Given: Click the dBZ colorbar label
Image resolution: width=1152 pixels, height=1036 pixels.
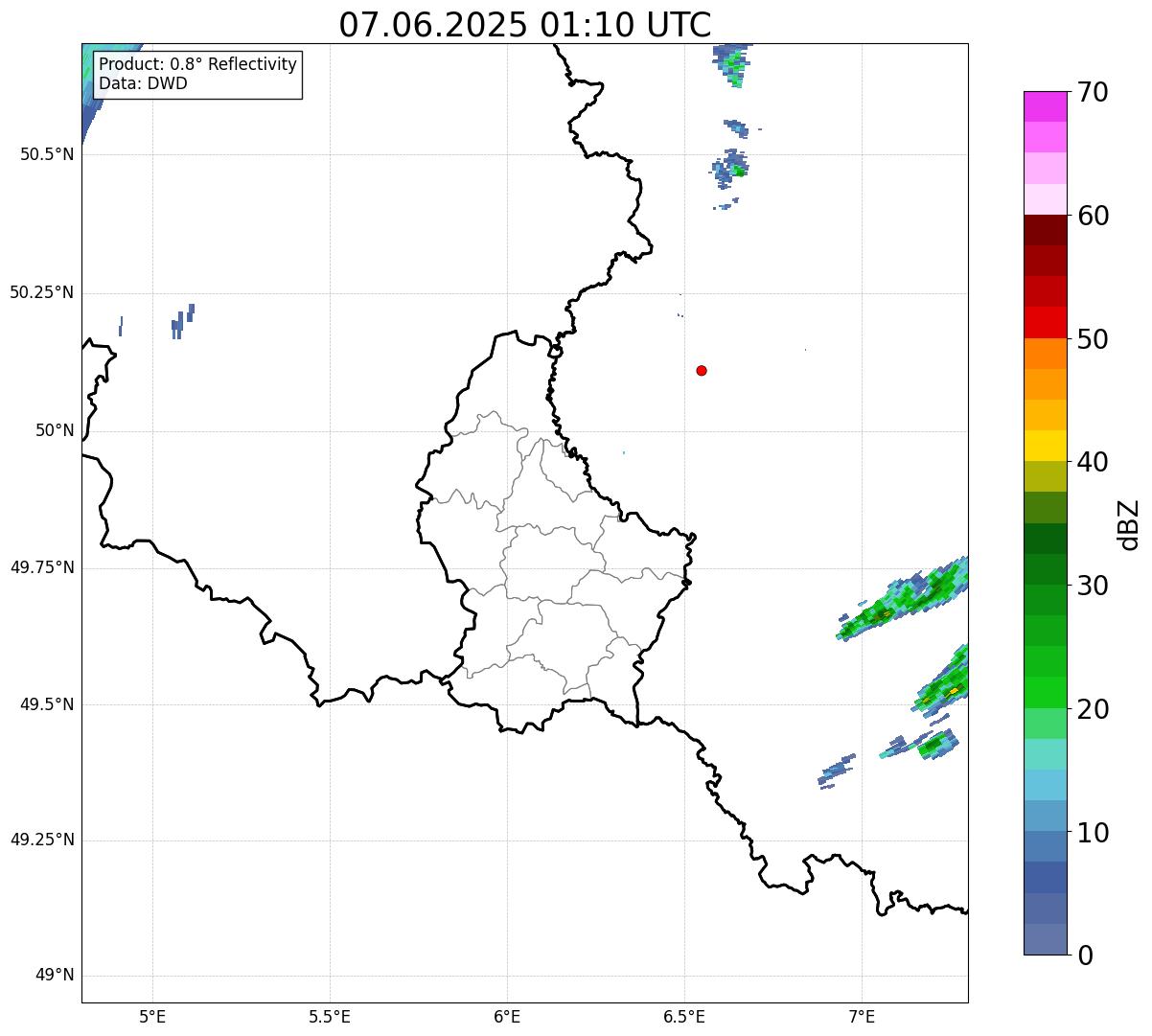Looking at the screenshot, I should (x=1129, y=524).
